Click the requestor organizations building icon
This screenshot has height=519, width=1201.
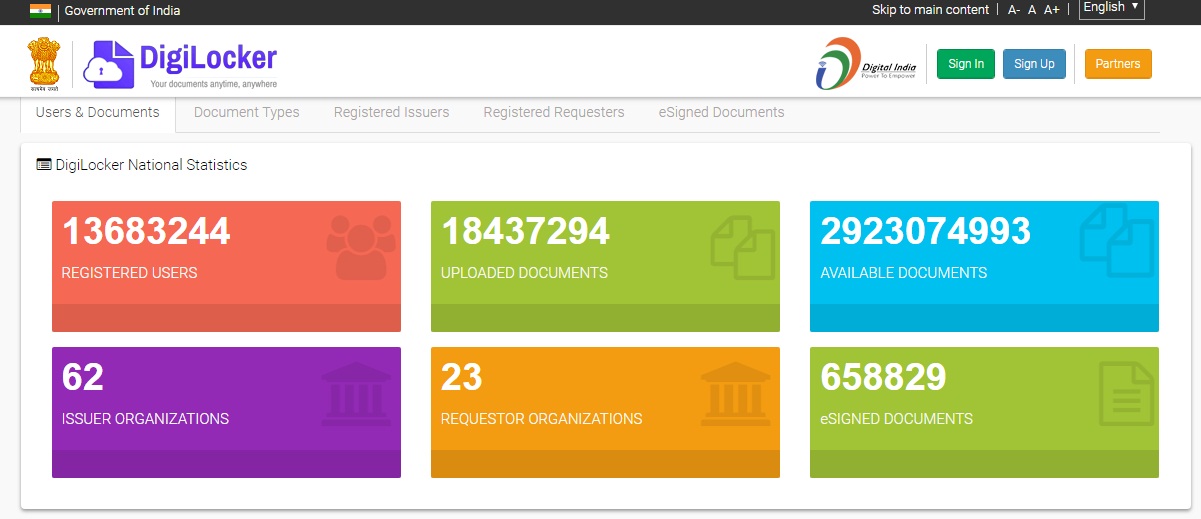(x=736, y=392)
